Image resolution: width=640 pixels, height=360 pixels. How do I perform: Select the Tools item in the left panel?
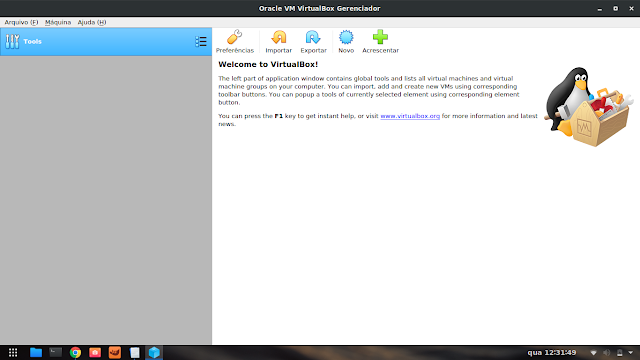click(106, 42)
